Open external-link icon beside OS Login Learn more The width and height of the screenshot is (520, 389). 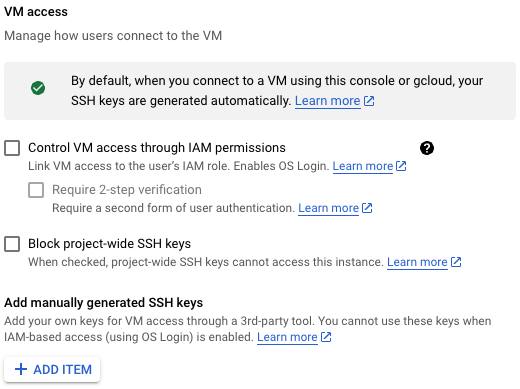[401, 166]
